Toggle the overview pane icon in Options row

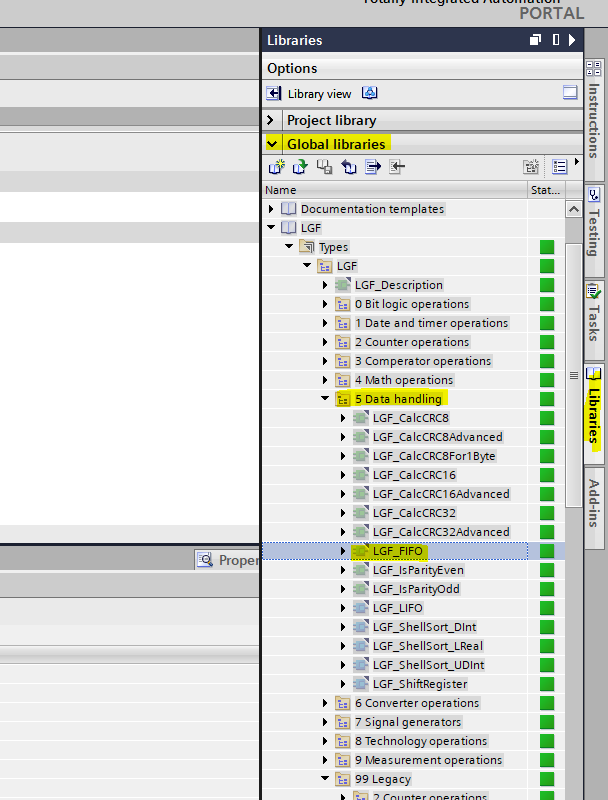pyautogui.click(x=570, y=93)
